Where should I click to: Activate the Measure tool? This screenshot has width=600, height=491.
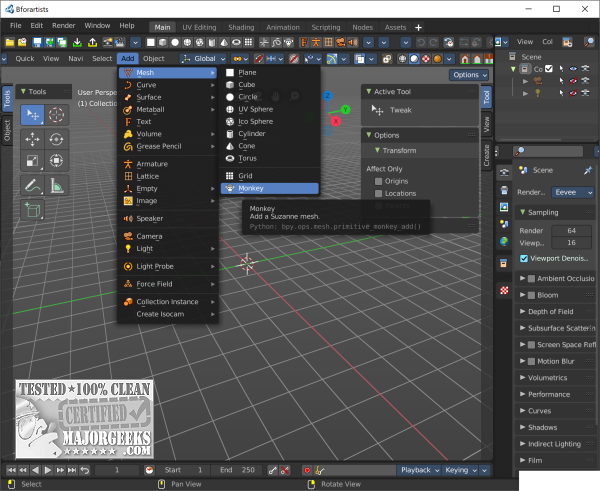(x=56, y=185)
